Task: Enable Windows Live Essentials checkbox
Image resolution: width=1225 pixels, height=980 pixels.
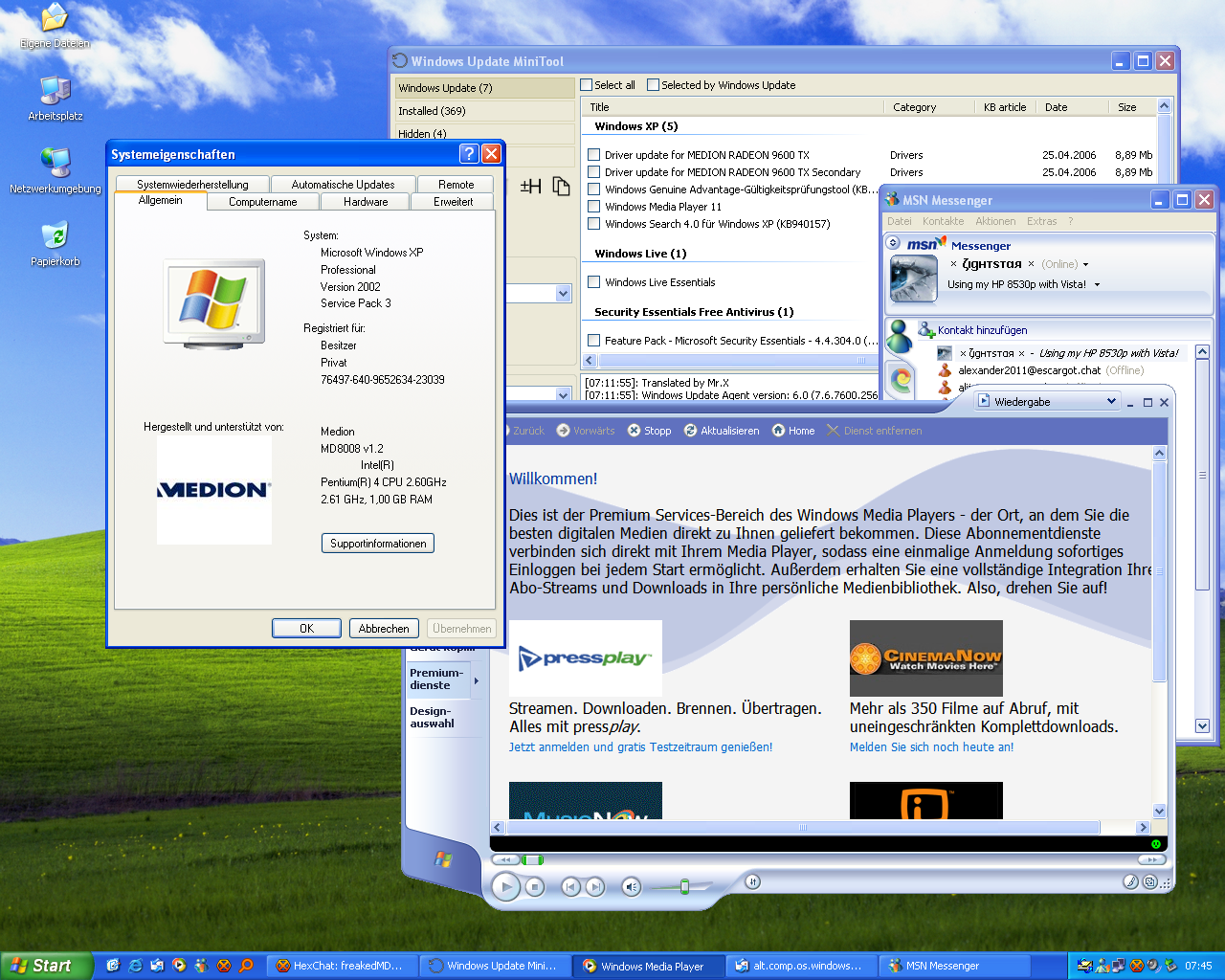Action: tap(594, 282)
